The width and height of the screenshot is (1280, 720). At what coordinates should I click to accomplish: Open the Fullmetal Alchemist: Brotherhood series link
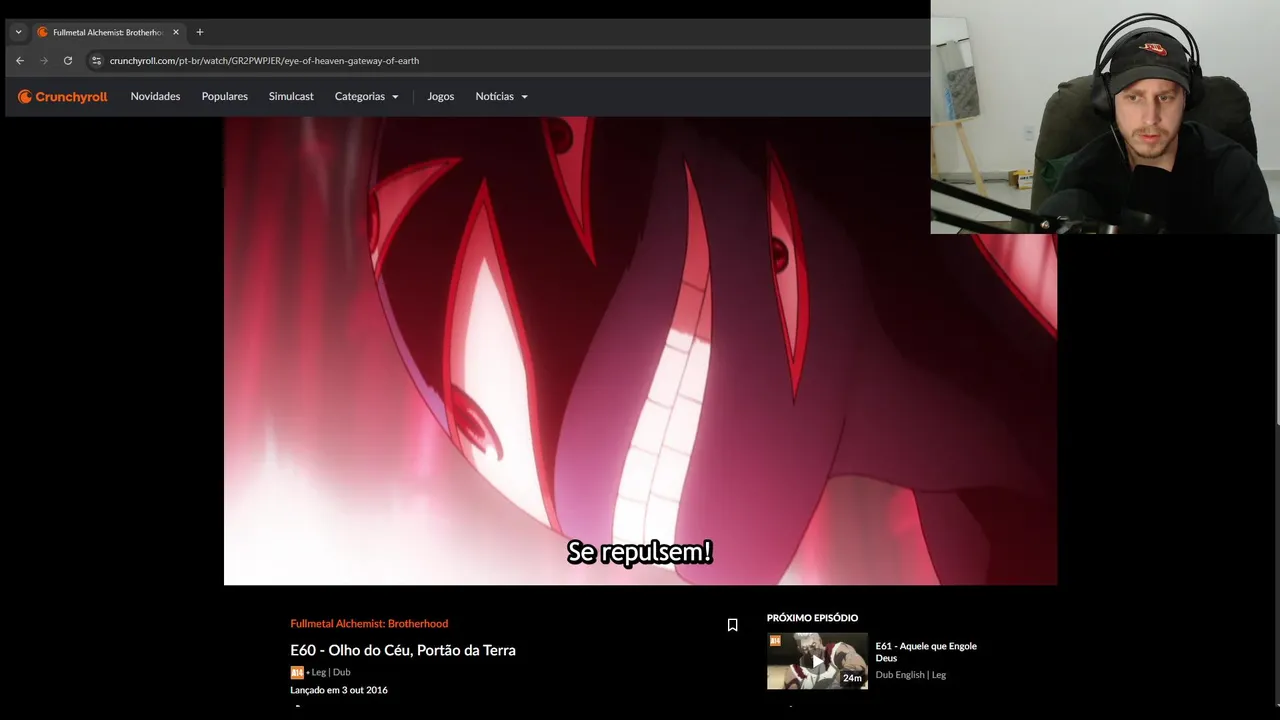(x=369, y=624)
